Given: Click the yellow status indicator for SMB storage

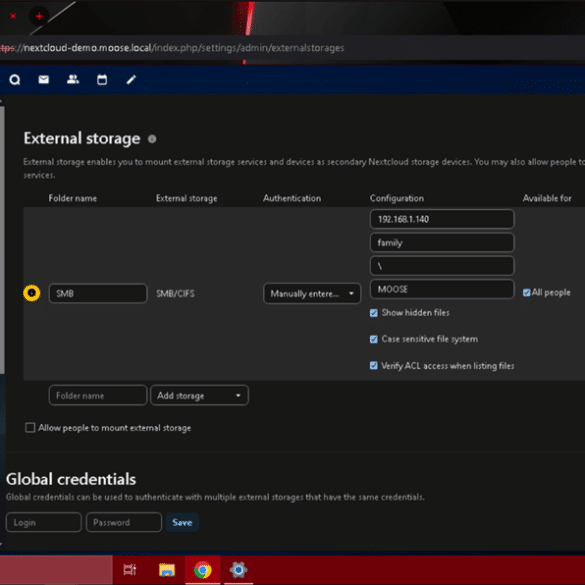Looking at the screenshot, I should [x=32, y=293].
